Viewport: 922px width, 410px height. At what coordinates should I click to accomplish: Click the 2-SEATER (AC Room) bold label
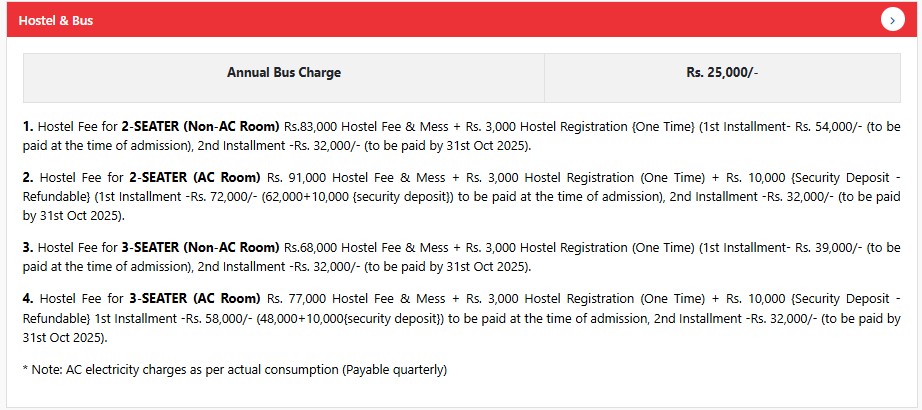tap(191, 178)
